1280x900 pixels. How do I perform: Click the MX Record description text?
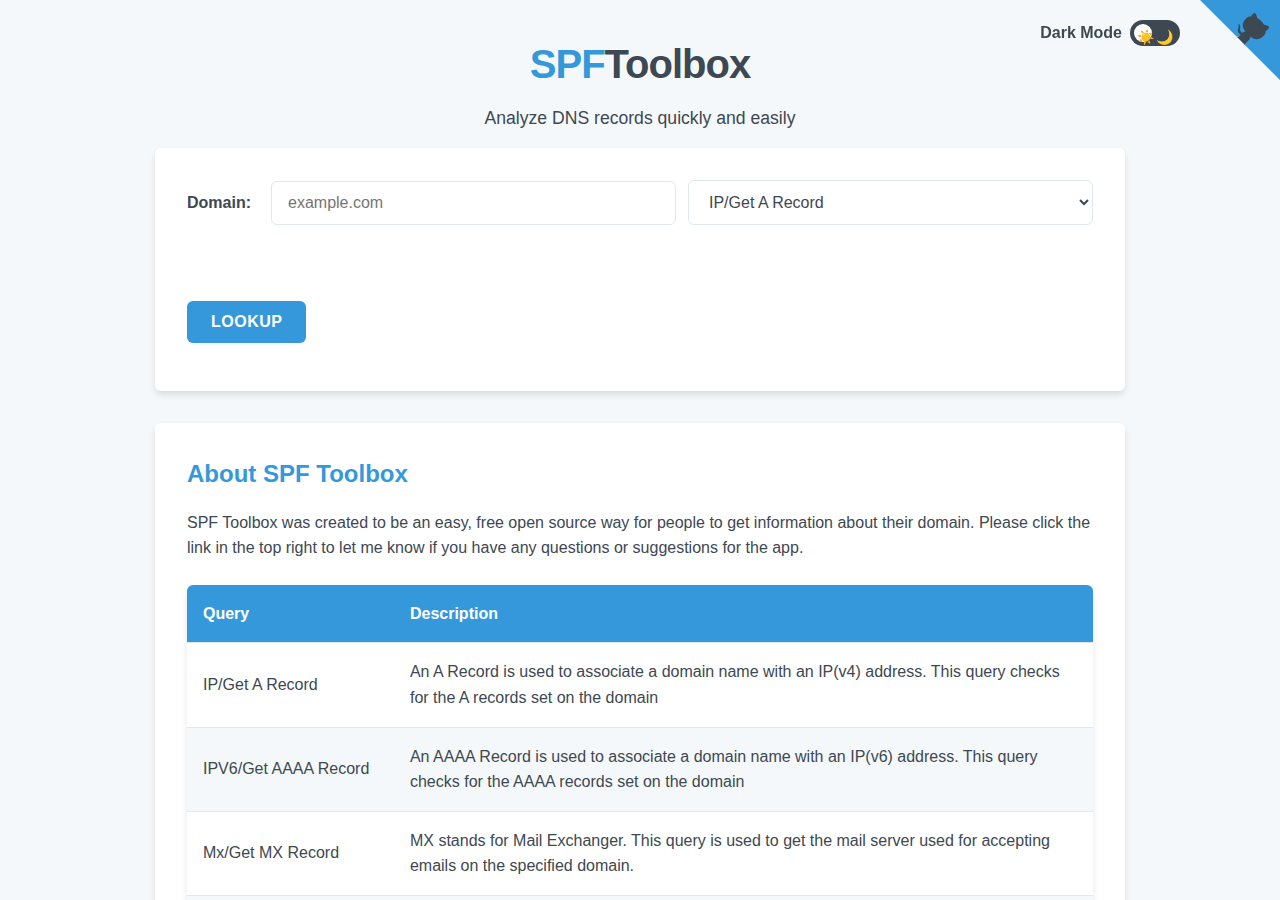[730, 852]
